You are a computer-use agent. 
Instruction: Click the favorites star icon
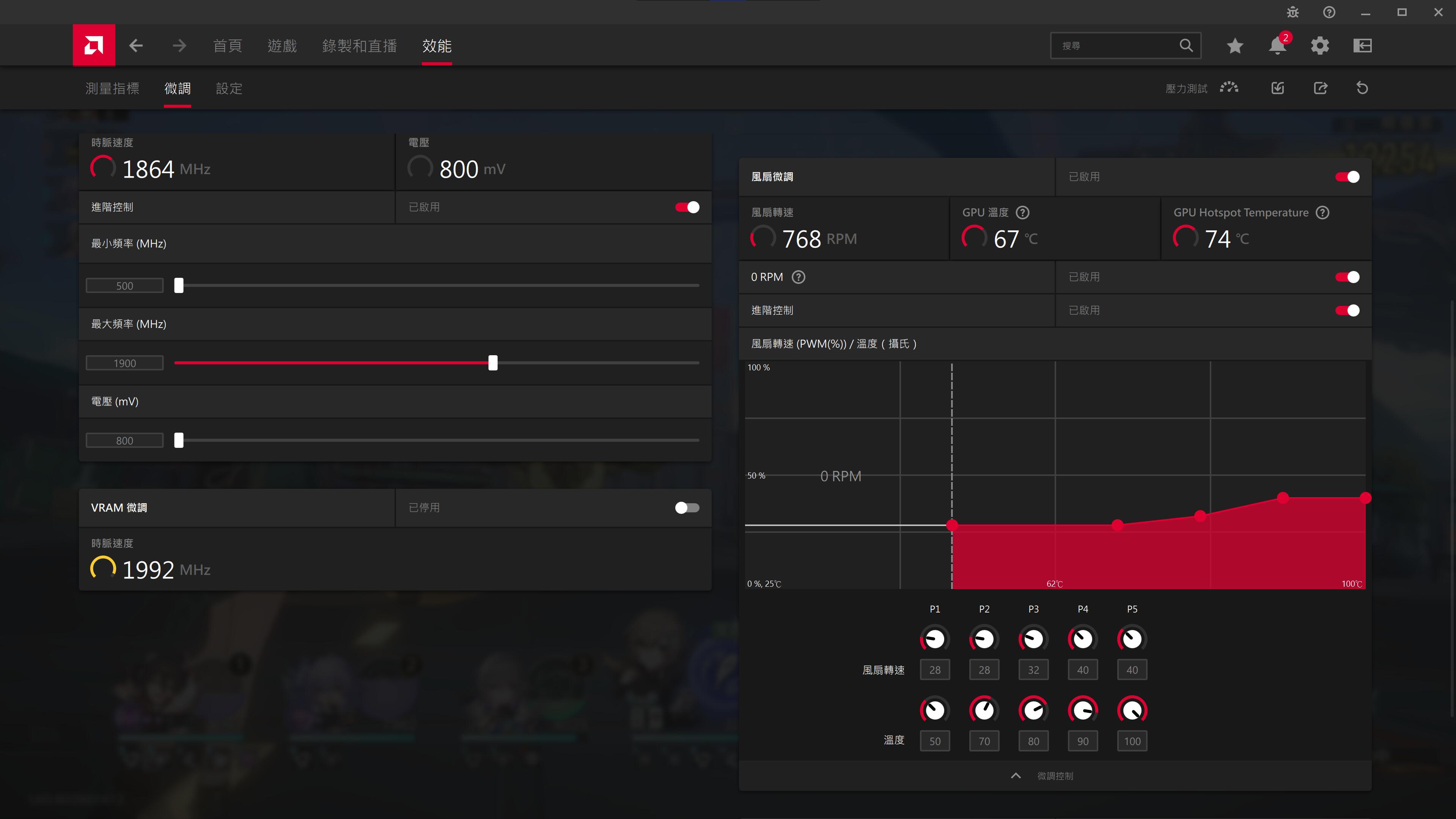pos(1234,45)
